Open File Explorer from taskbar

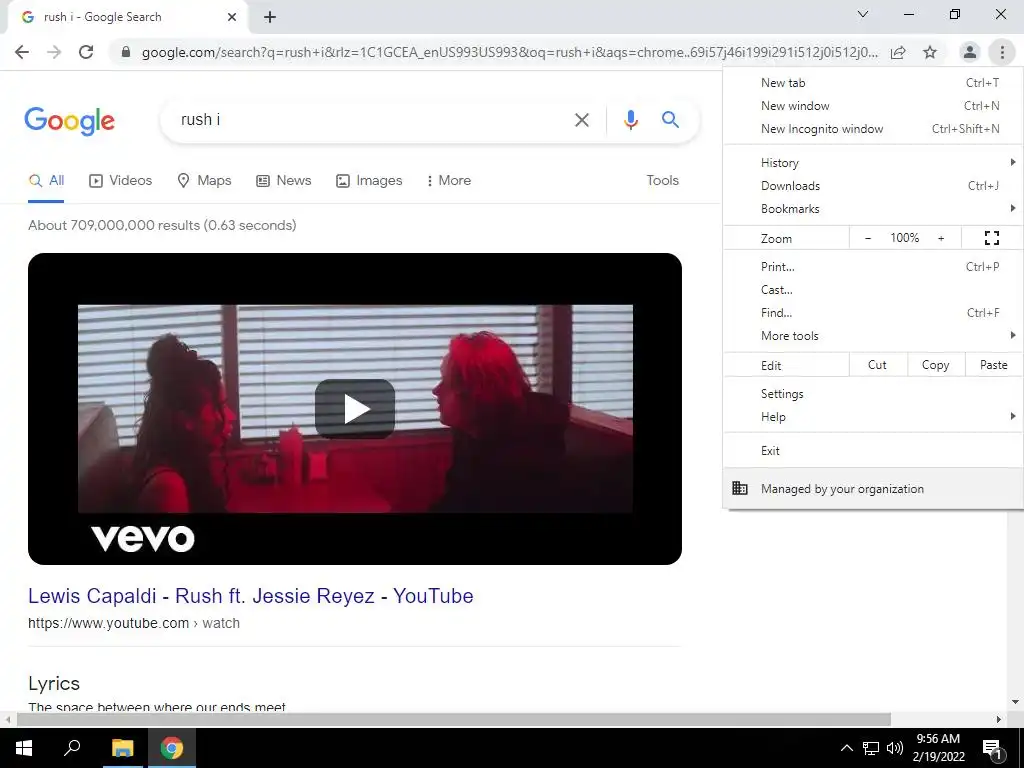122,748
